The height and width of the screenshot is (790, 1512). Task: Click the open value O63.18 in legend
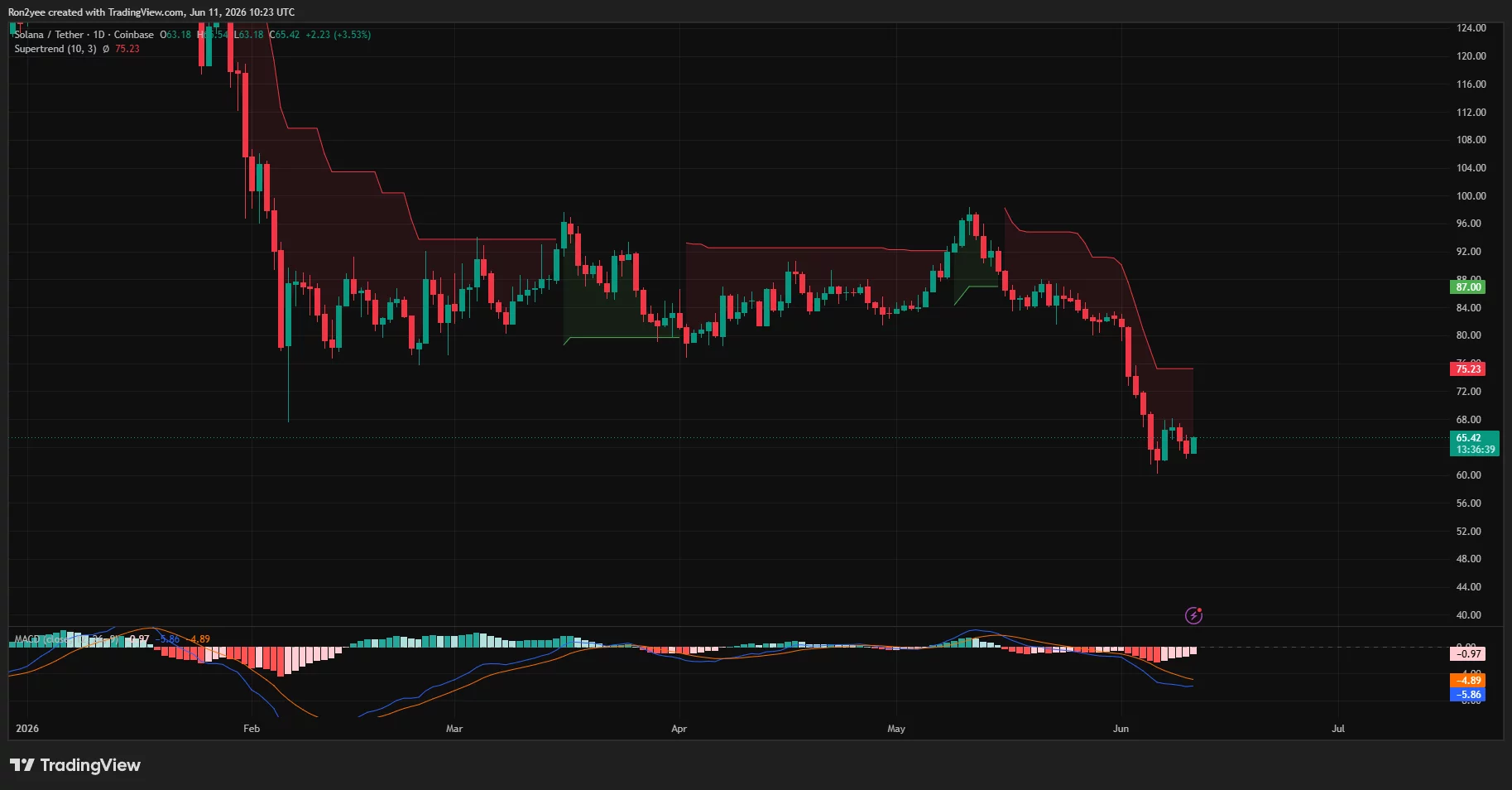pyautogui.click(x=175, y=35)
